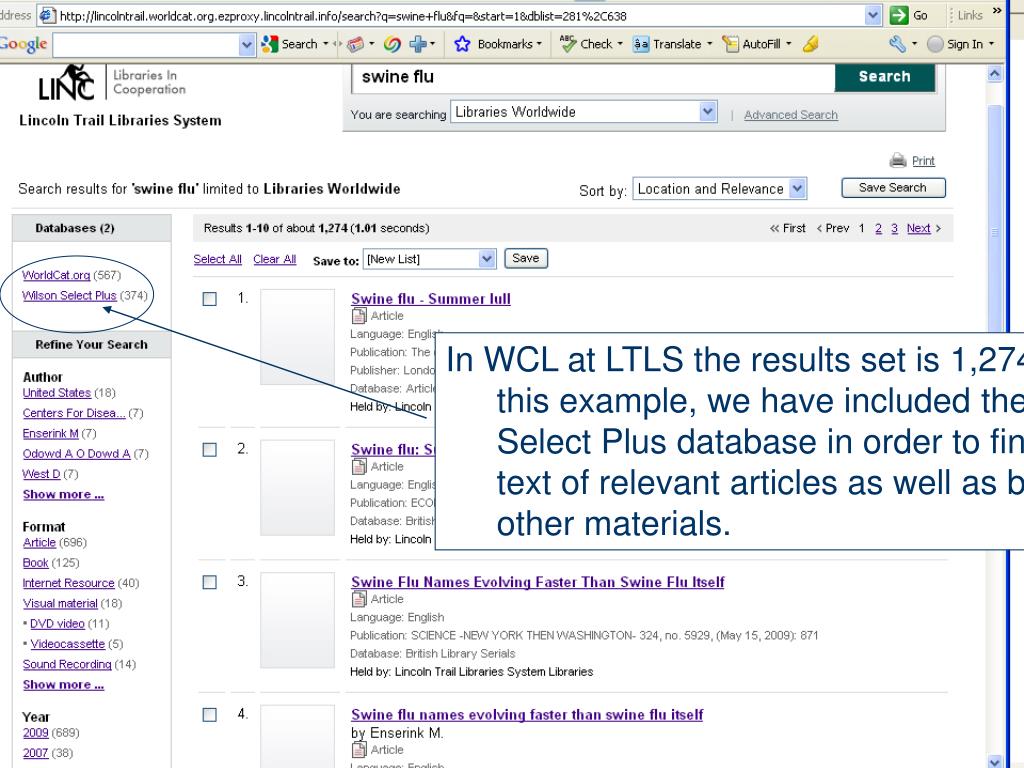Screen dimensions: 1024x768
Task: Click the news feed icon
Action: (355, 44)
